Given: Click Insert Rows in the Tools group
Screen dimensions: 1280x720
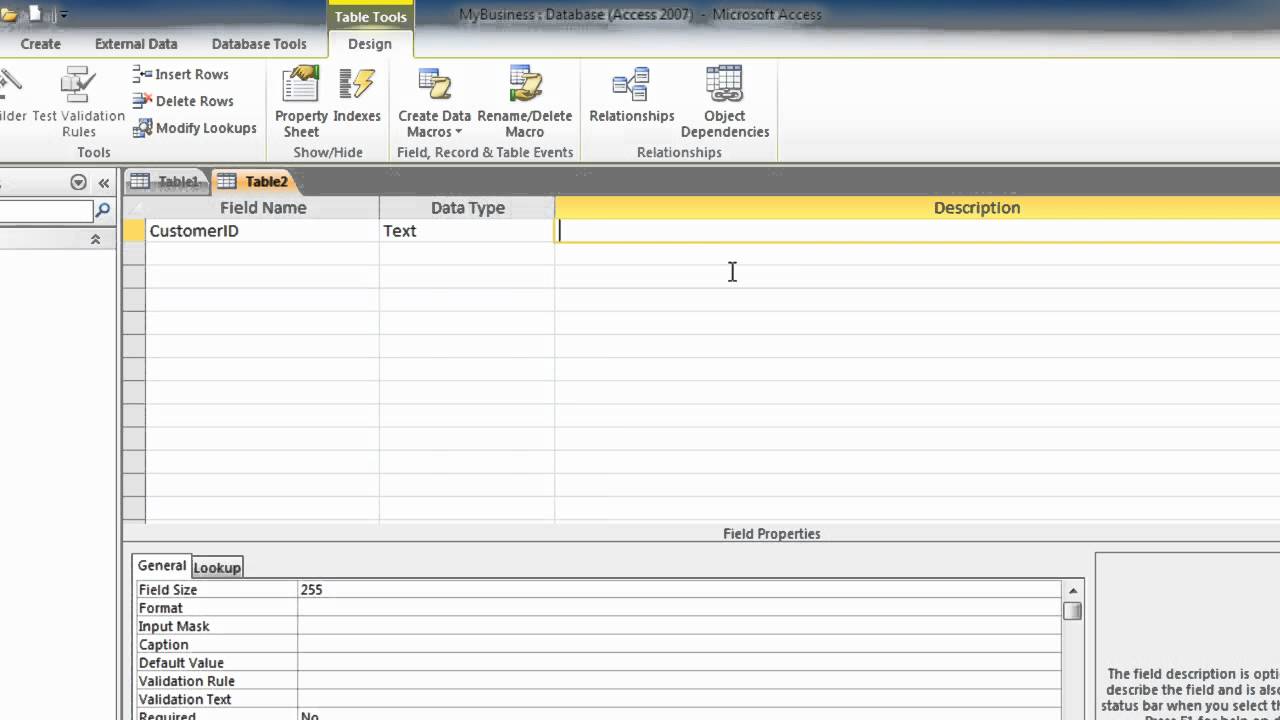Looking at the screenshot, I should point(181,74).
